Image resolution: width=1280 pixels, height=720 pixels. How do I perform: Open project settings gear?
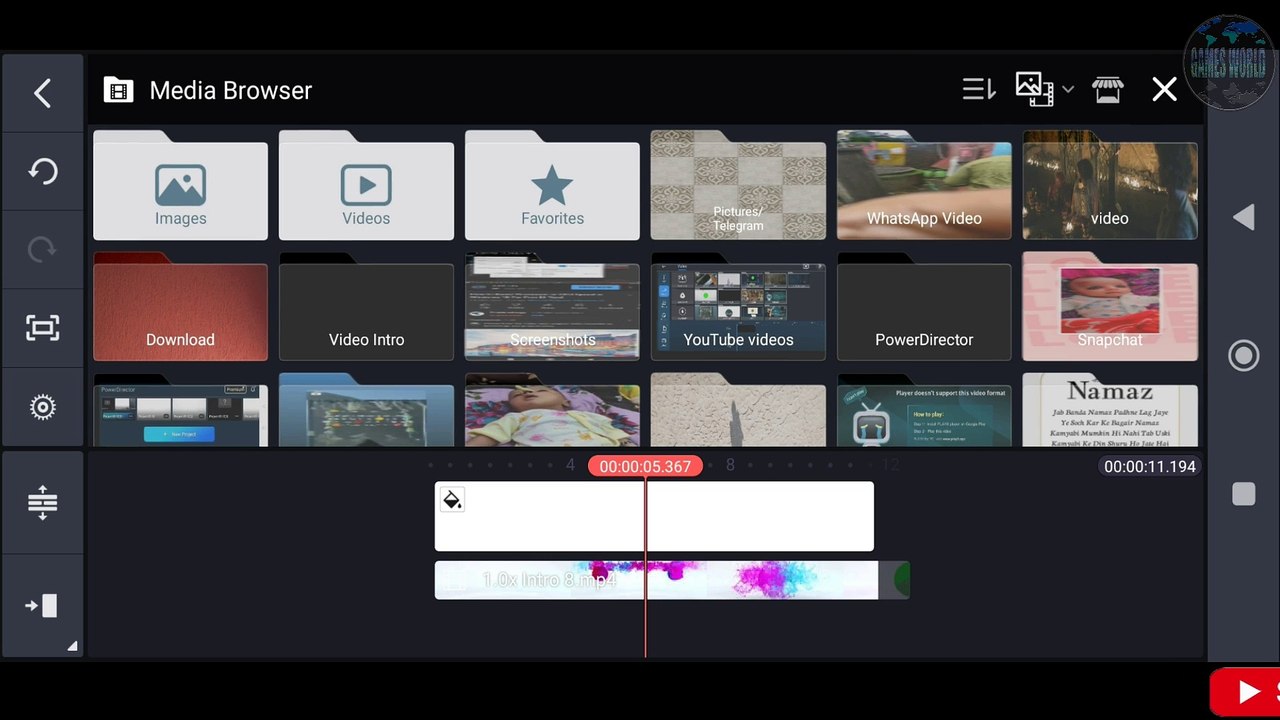tap(42, 407)
